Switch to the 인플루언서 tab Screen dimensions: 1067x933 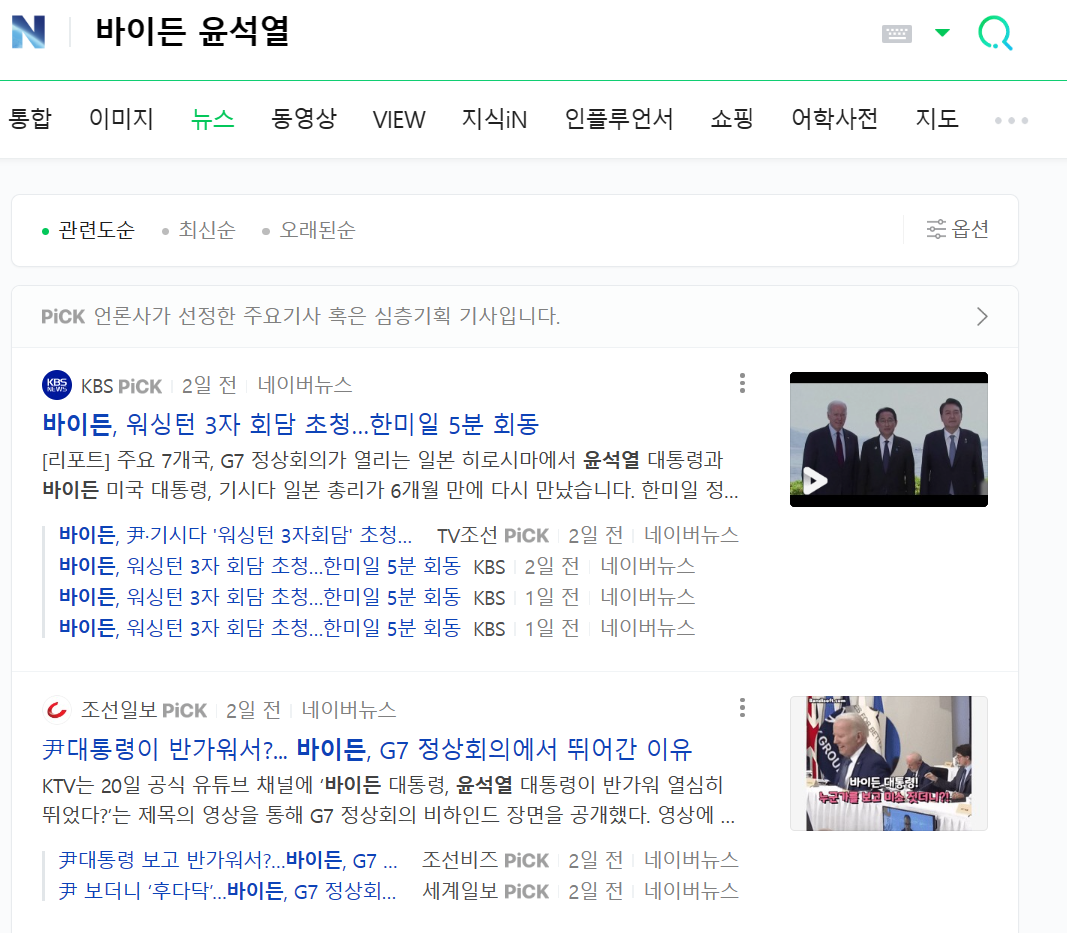point(619,119)
